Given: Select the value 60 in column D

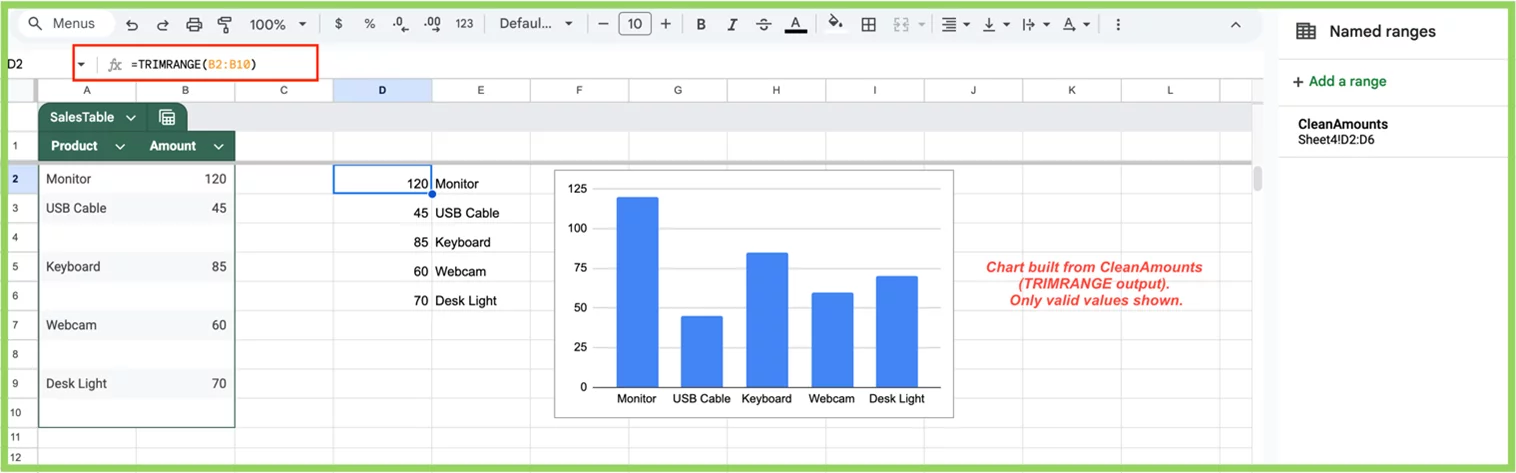Looking at the screenshot, I should pyautogui.click(x=382, y=271).
